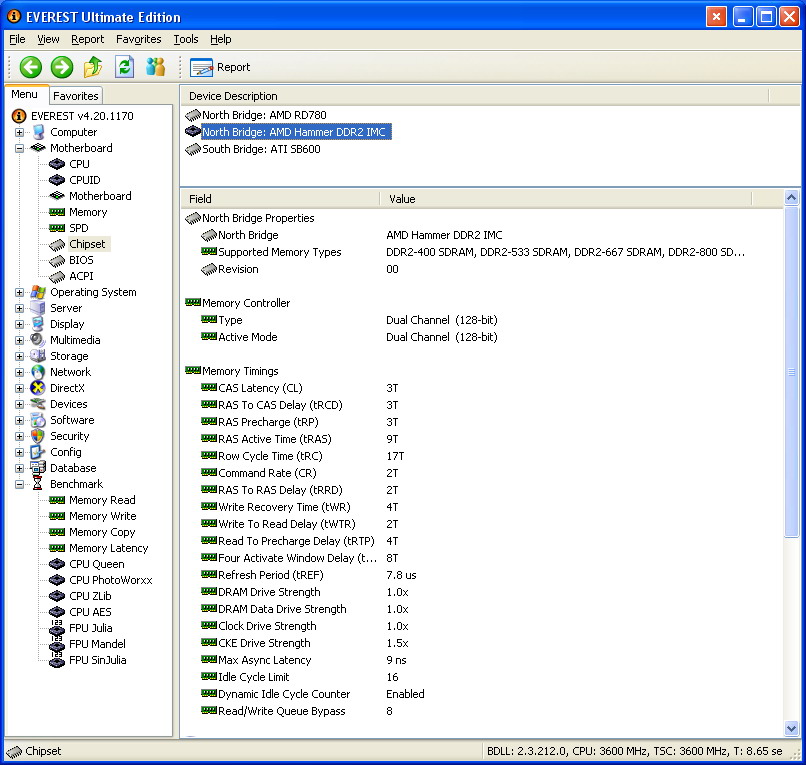Click the Chipset chip icon in tree
The image size is (806, 765).
[x=57, y=245]
